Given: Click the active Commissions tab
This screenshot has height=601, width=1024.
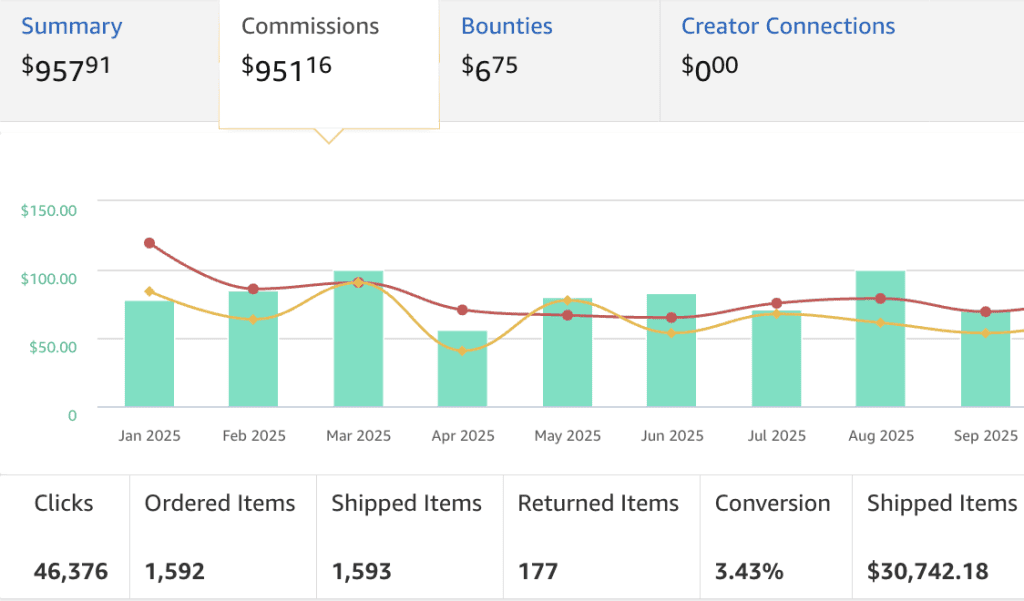Looking at the screenshot, I should pos(309,25).
